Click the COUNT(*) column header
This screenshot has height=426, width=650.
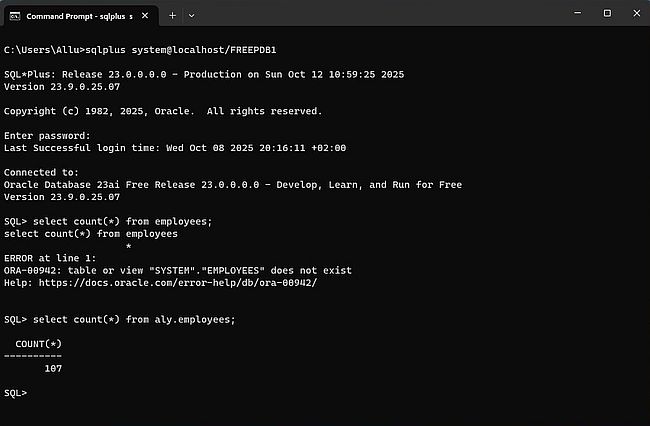(39, 343)
